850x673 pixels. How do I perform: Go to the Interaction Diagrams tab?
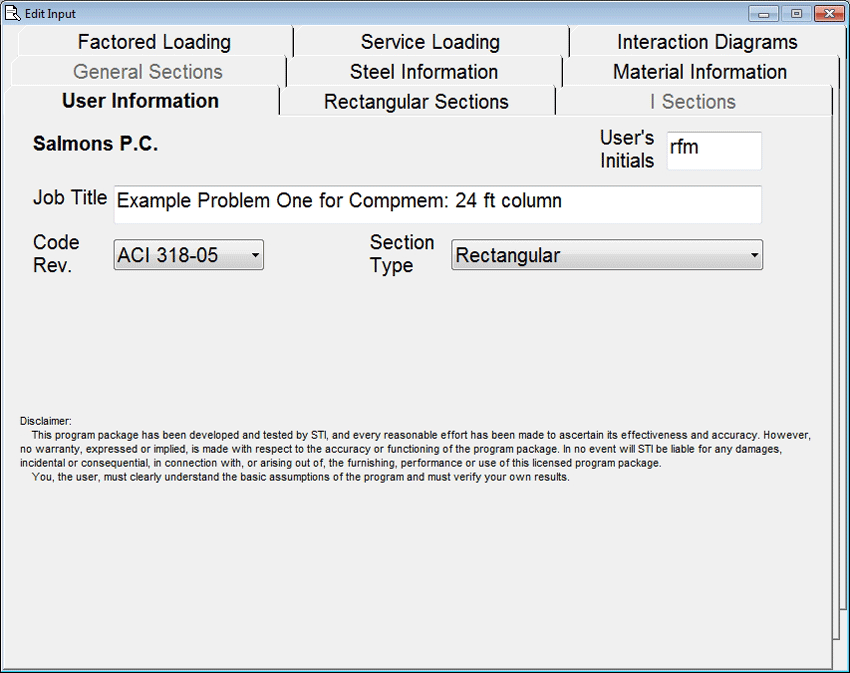tap(706, 42)
